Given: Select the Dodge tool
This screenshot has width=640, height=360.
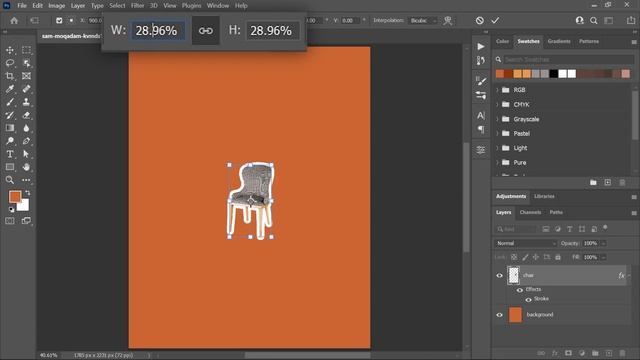Looking at the screenshot, I should click(10, 141).
